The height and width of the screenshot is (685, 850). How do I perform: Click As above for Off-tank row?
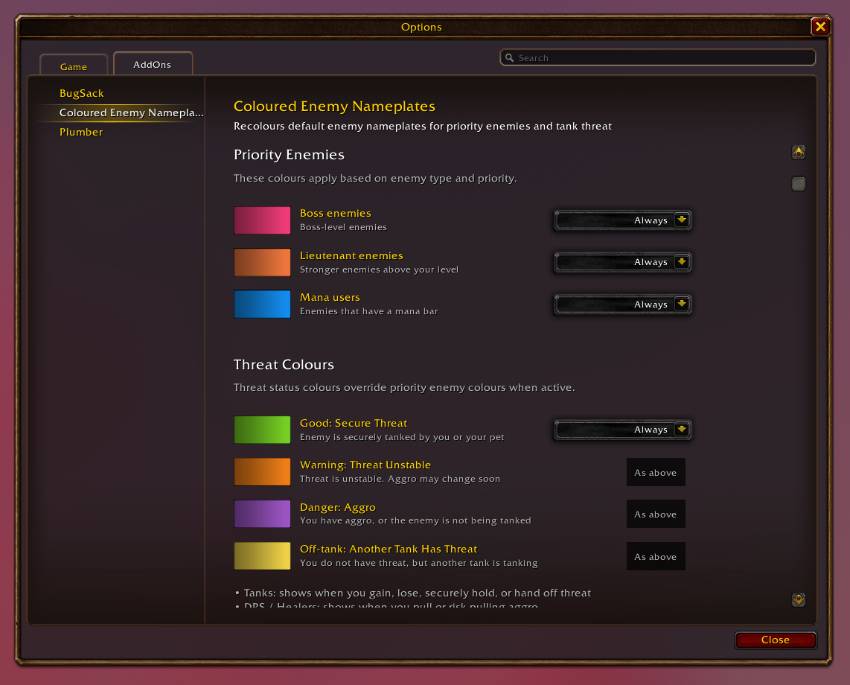[x=656, y=556]
